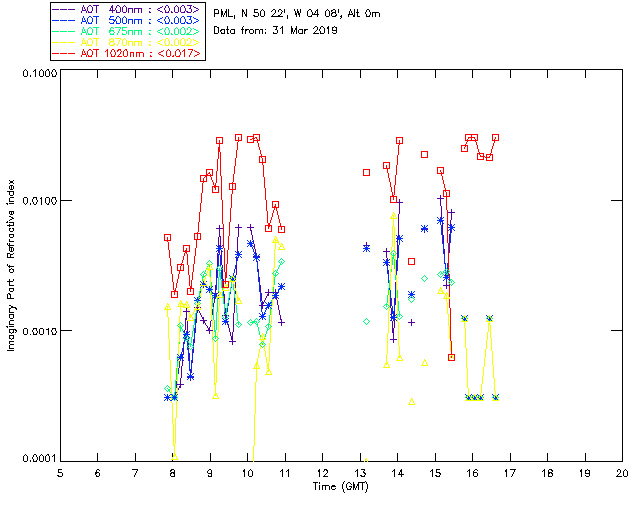Click the isolated red square at hour 13
Screen dimensions: 640x512
click(367, 173)
